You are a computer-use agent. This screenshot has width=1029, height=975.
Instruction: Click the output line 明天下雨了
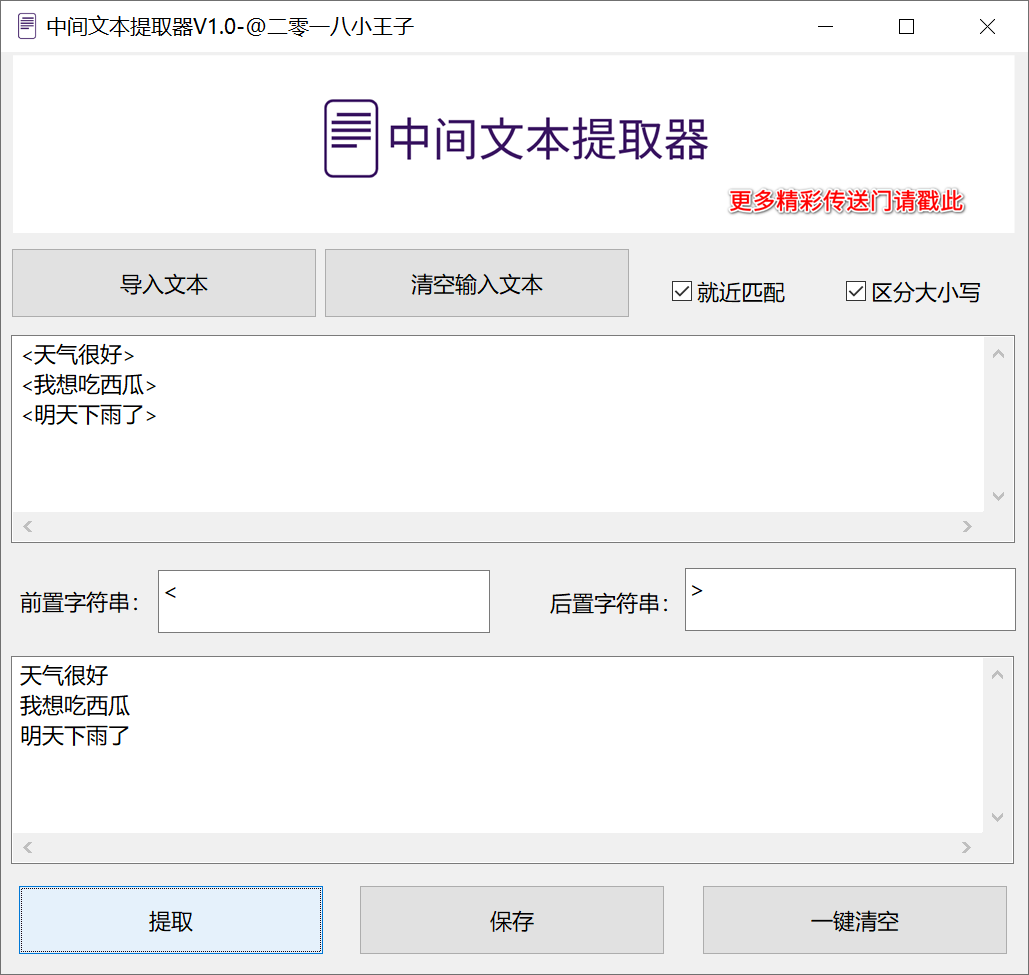point(75,736)
